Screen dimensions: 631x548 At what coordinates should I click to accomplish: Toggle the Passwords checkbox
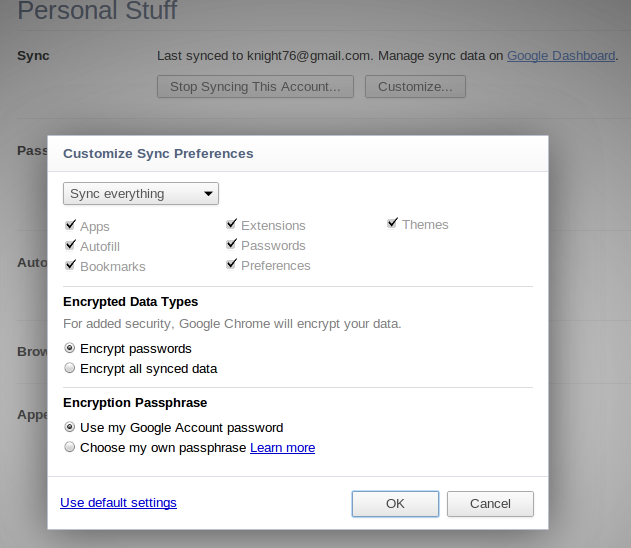231,244
